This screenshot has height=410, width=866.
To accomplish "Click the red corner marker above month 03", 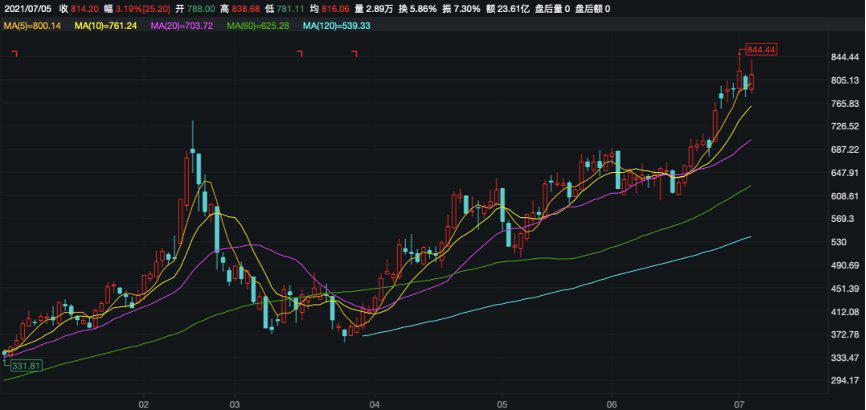I will click(299, 54).
